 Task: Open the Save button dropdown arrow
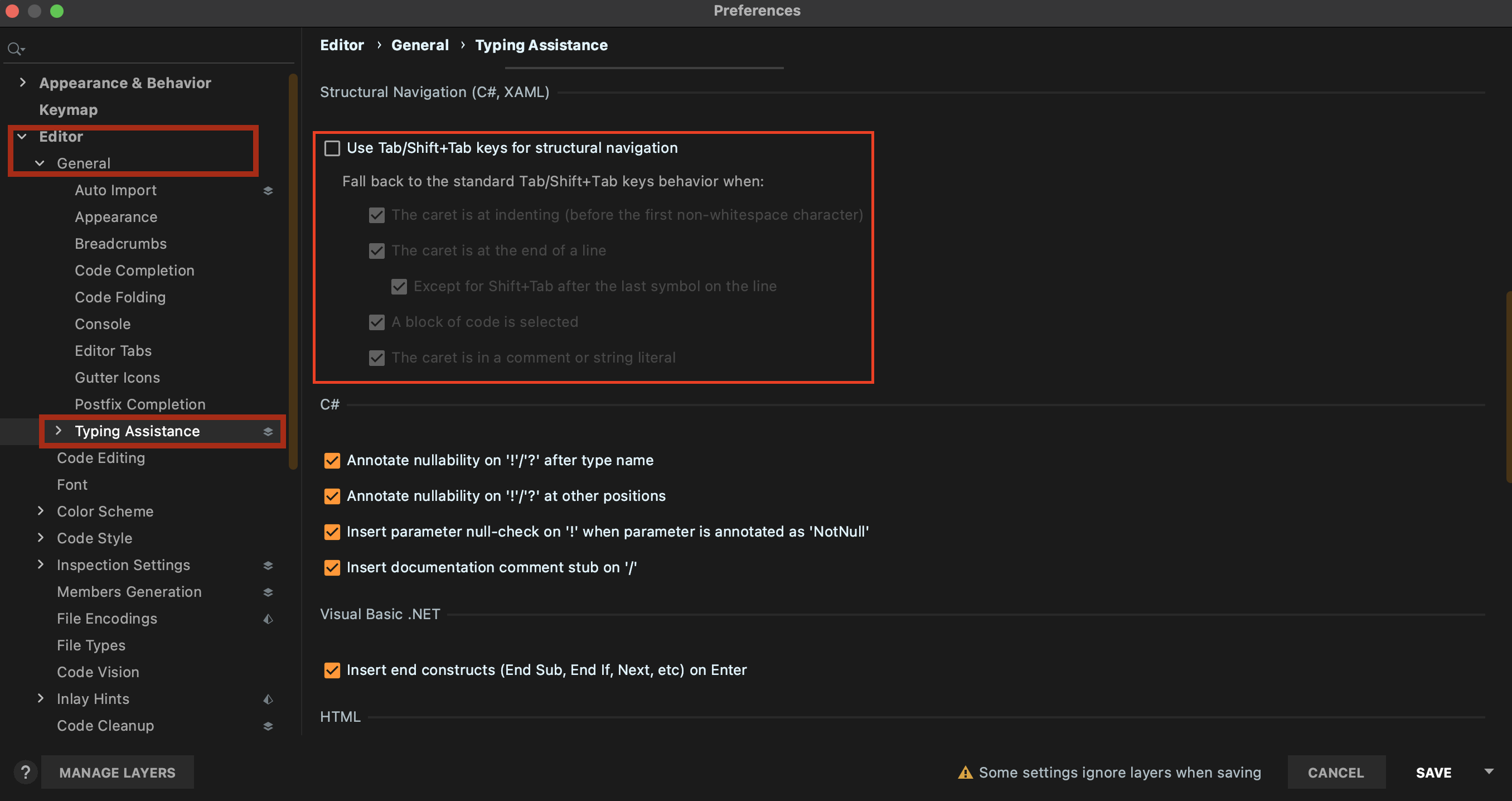[1489, 771]
